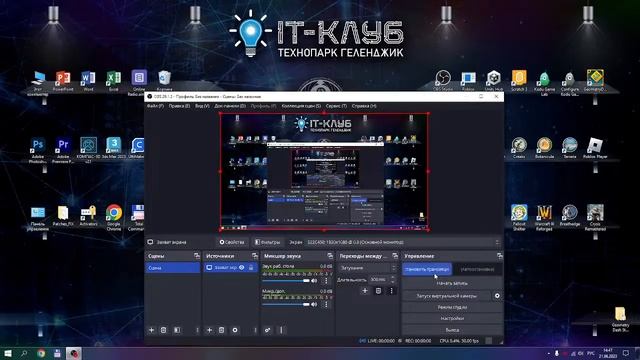Pop out the Scene Transitions dock panel
640x360 pixels.
coord(395,256)
